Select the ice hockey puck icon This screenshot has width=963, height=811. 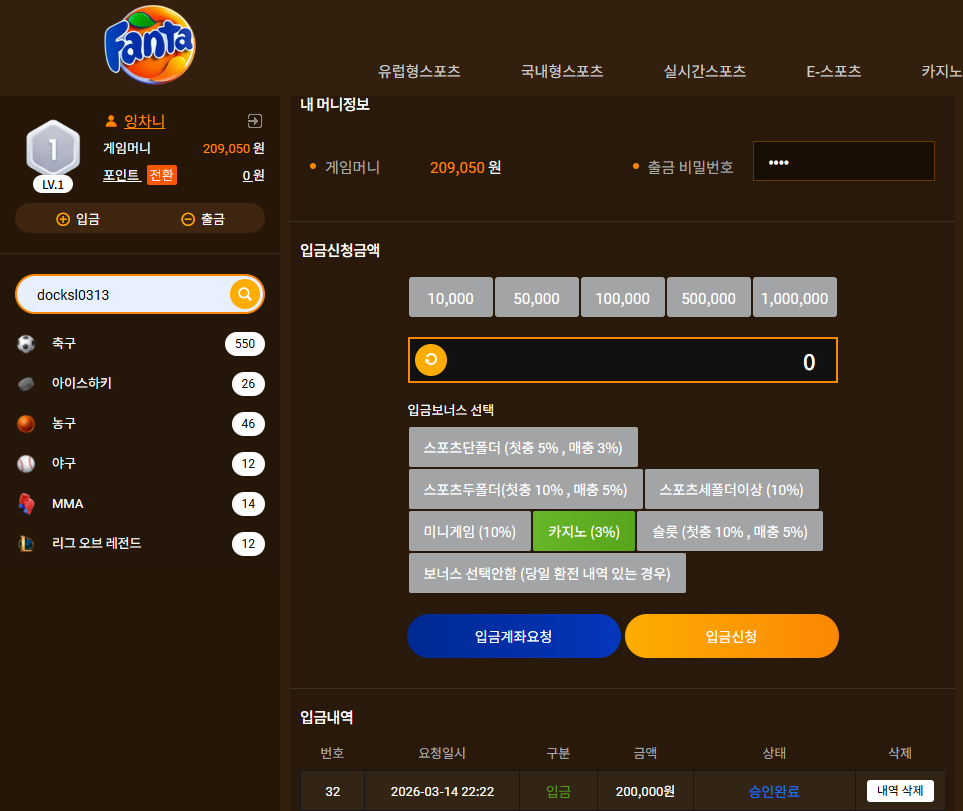26,384
